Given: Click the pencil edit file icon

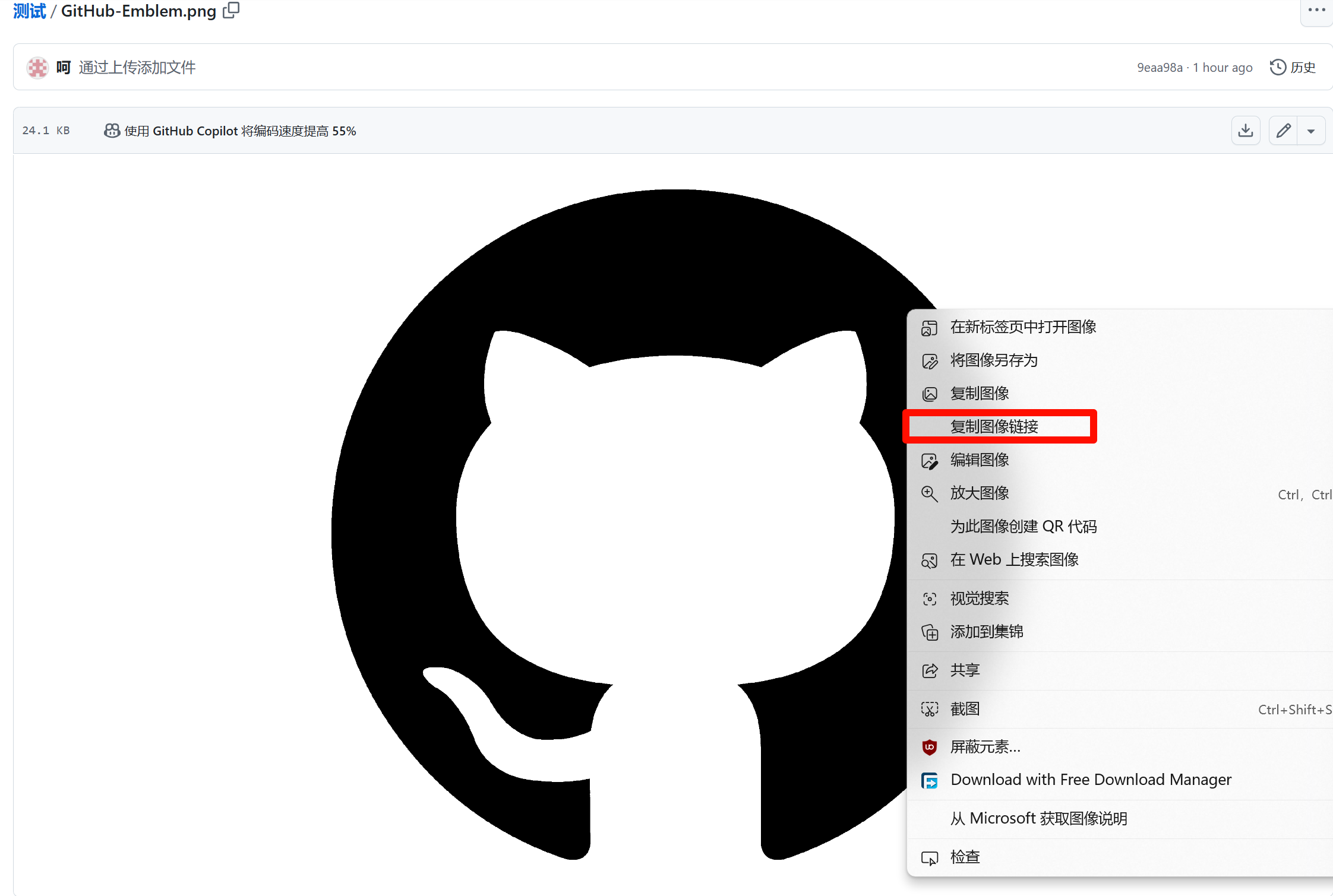Looking at the screenshot, I should [x=1283, y=131].
